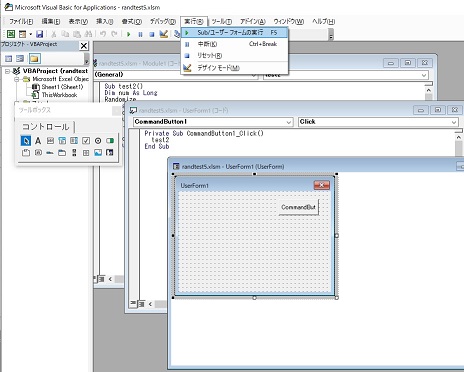Select the OptionButton tool in toolbox
Viewport: 464px width, 372px height.
pos(98,141)
